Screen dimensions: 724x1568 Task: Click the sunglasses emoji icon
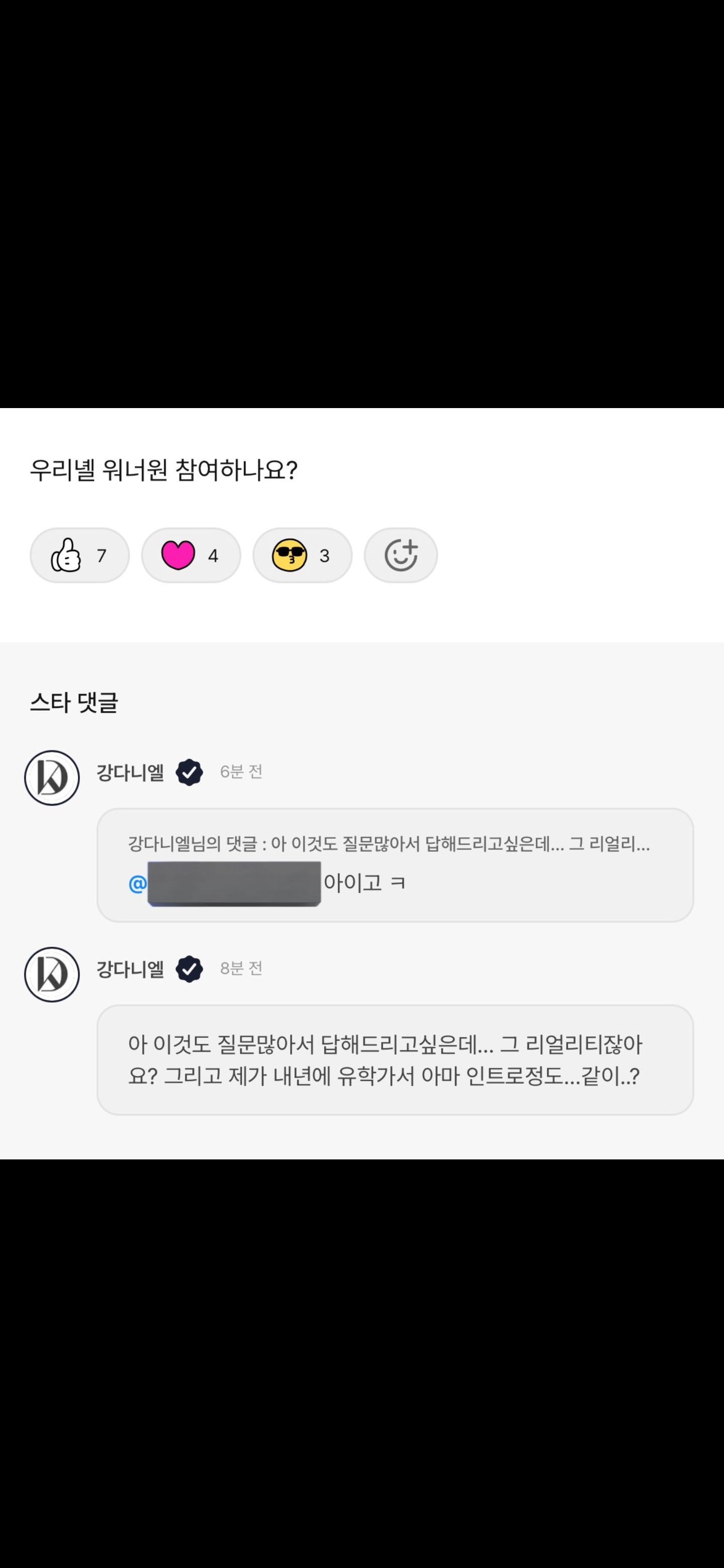pos(289,554)
